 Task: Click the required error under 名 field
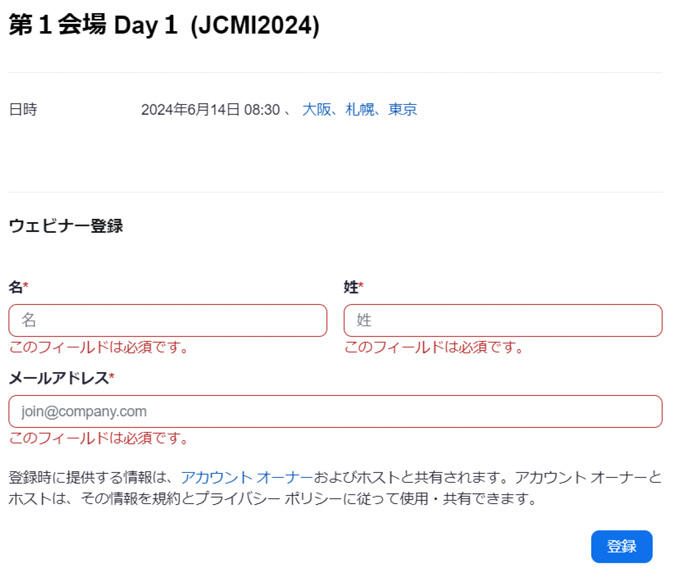click(99, 348)
